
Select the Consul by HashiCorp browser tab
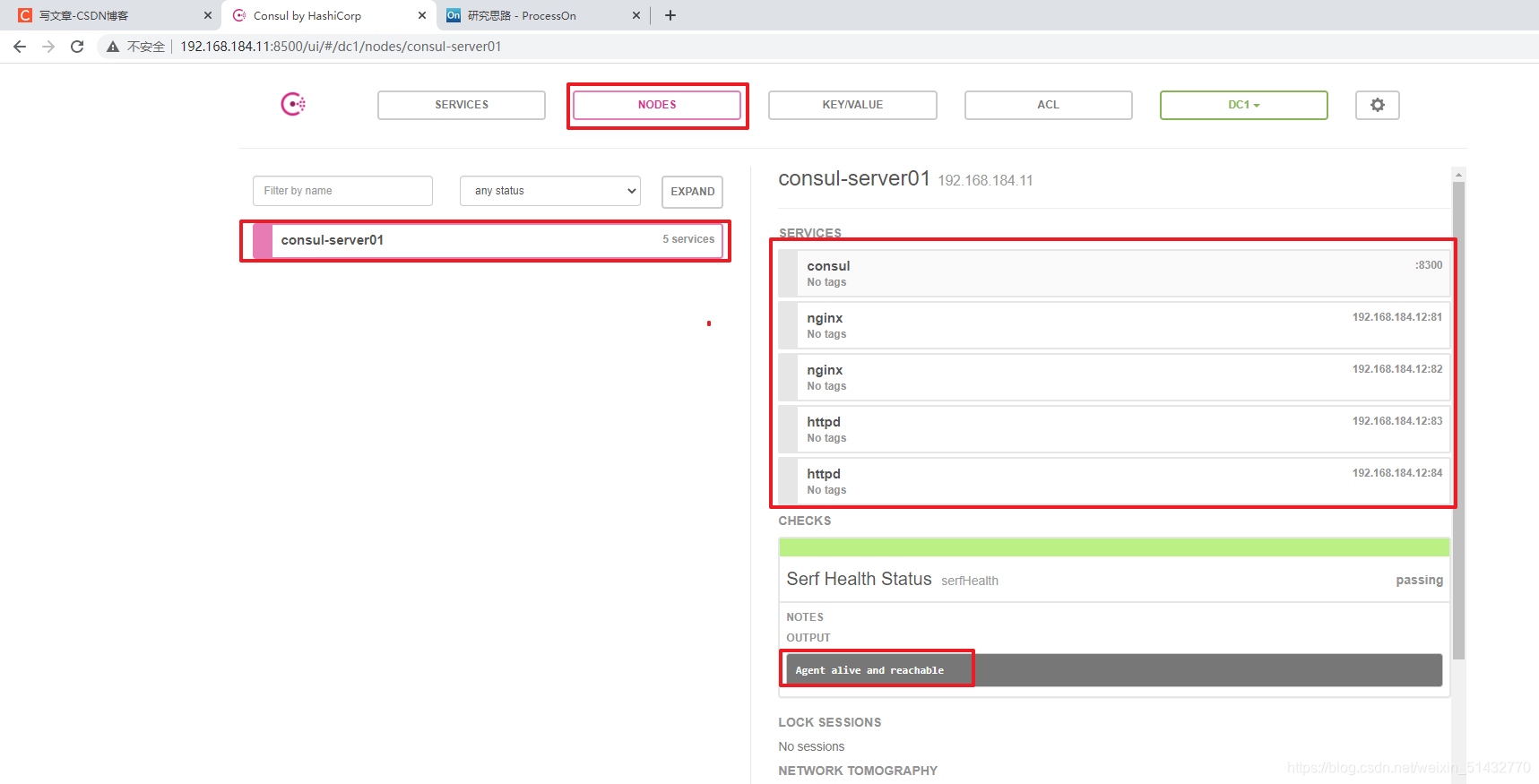(x=328, y=15)
